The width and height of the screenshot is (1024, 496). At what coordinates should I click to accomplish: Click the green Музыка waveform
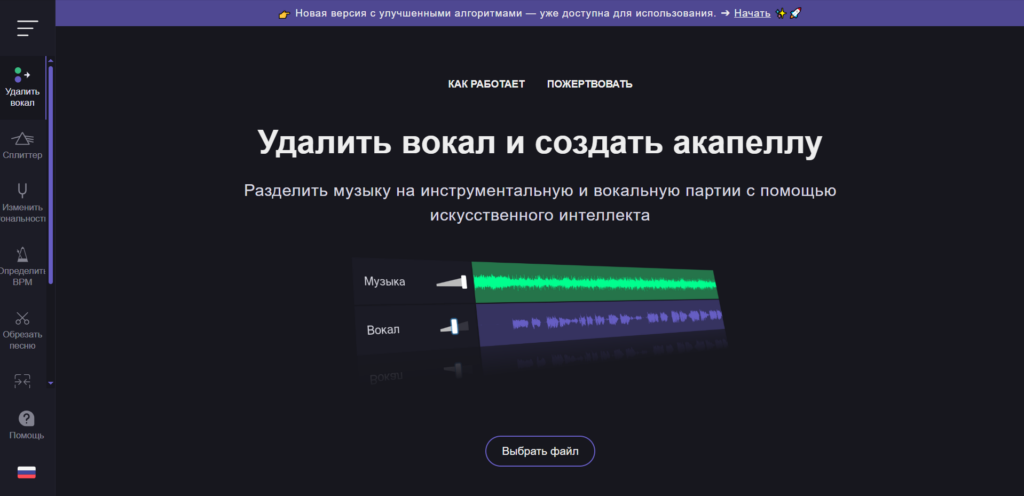tap(595, 283)
